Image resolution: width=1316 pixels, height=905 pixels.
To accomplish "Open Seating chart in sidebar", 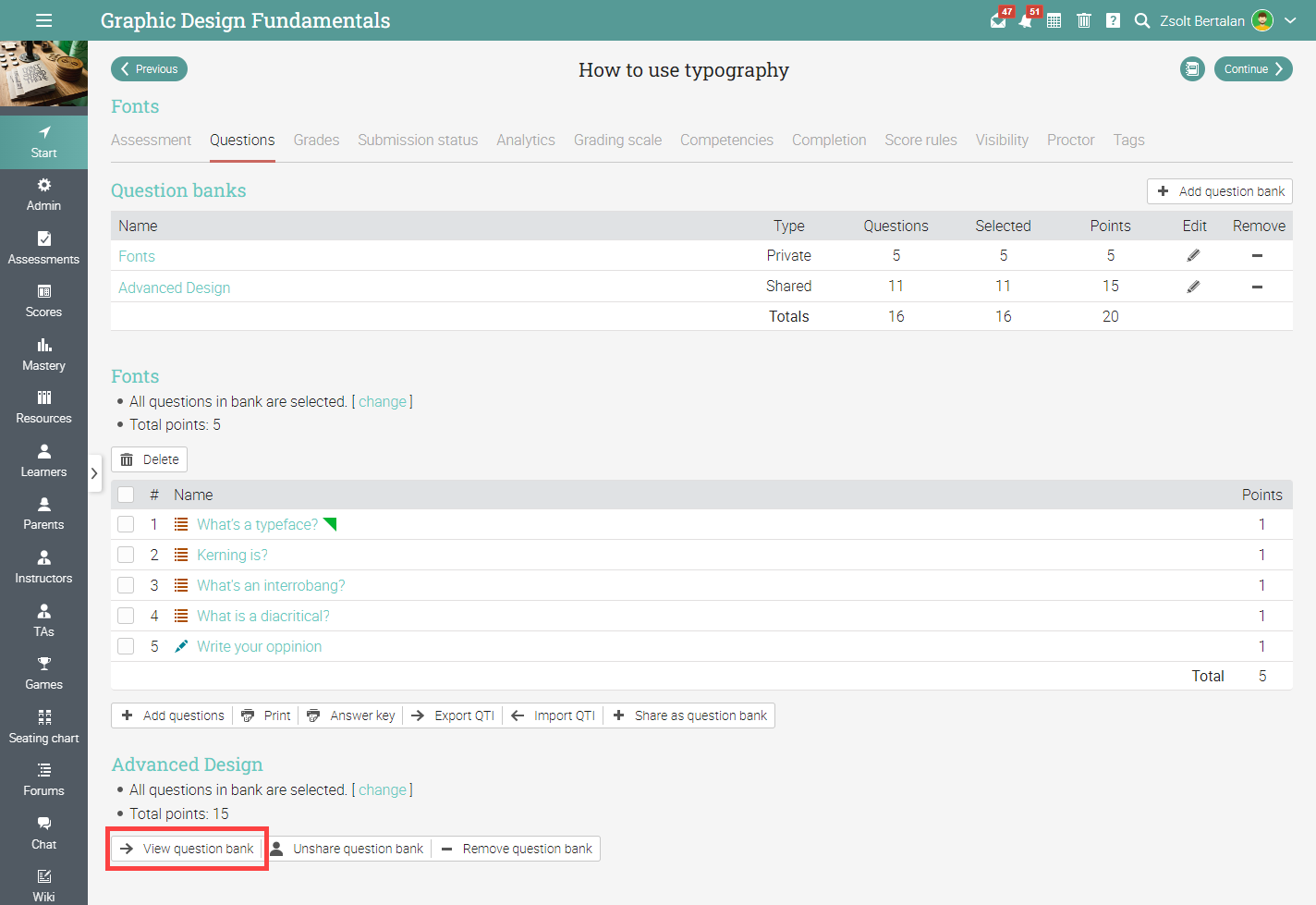I will (x=43, y=728).
